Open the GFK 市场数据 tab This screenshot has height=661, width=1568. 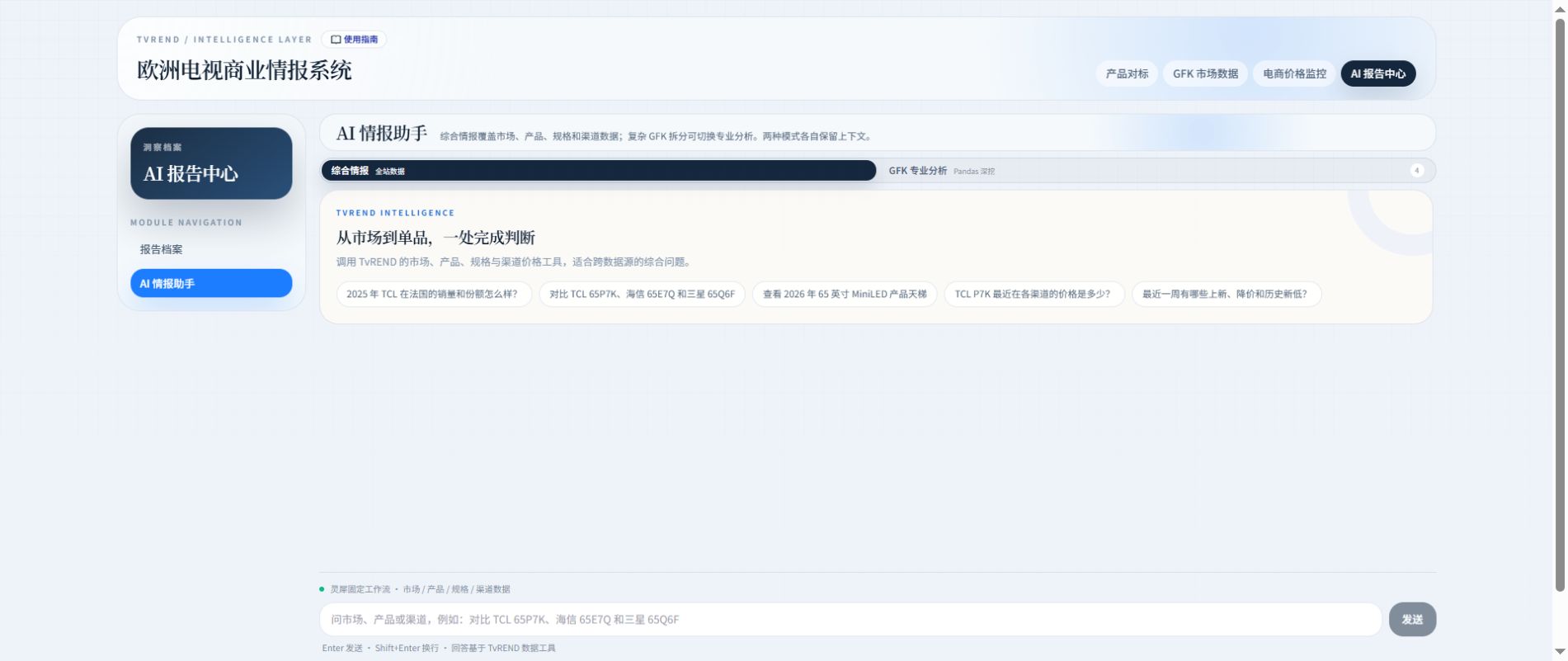(1205, 73)
